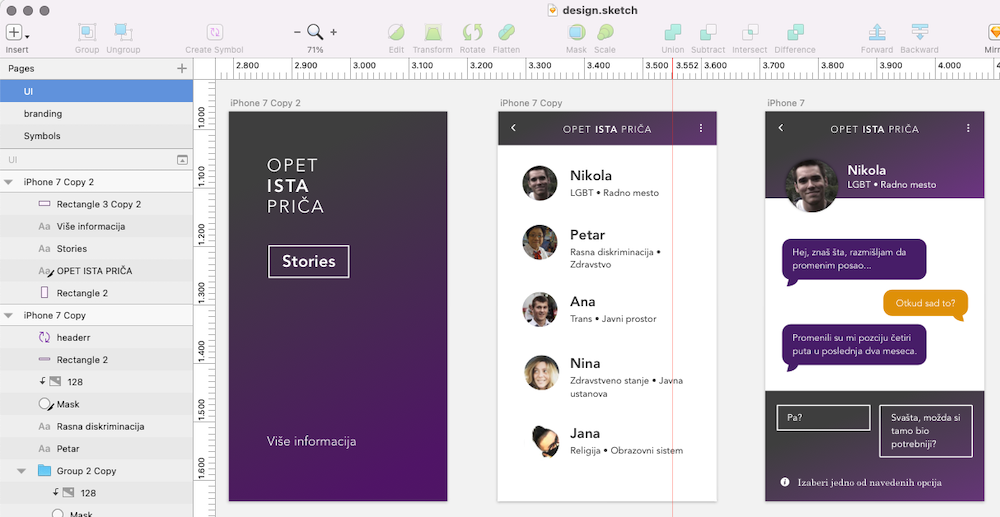Collapse the pages list toggle icon

182,159
